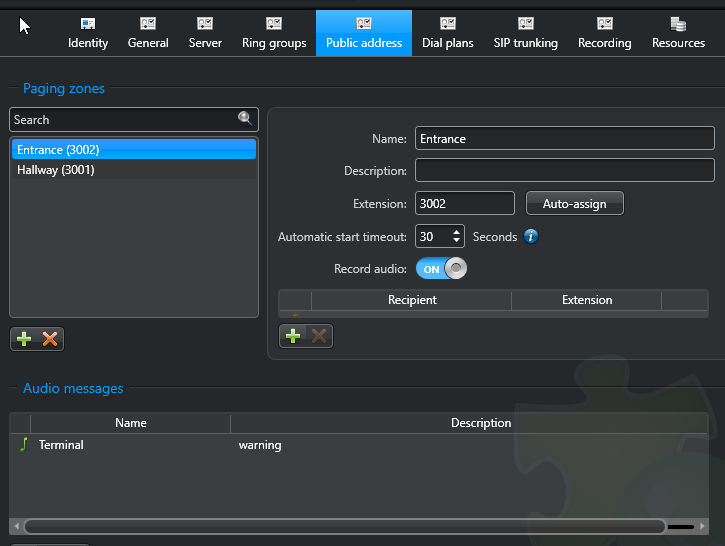
Task: Select the Hallway (3001) paging zone
Action: pos(56,170)
